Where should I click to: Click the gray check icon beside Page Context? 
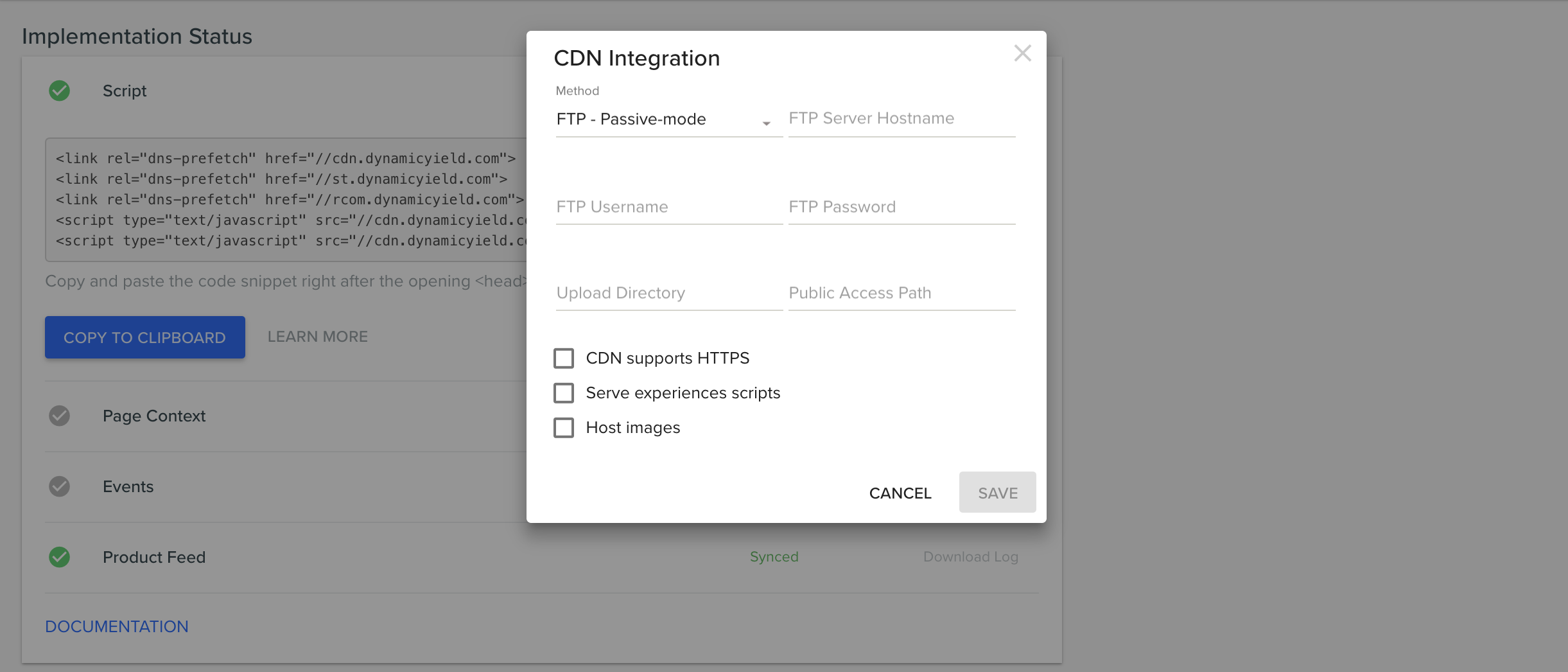pos(60,416)
